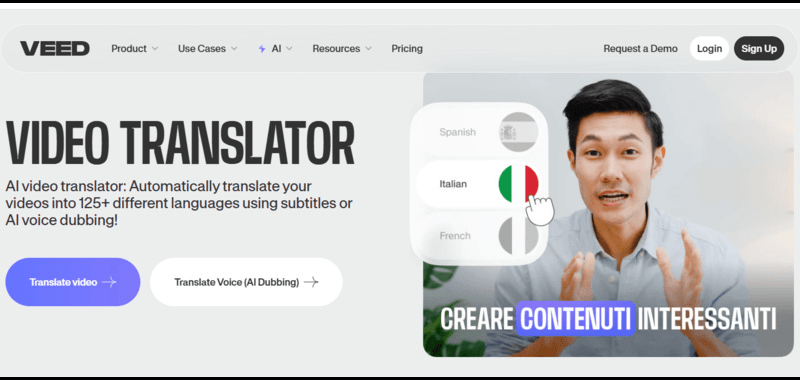Select the French flag icon
The height and width of the screenshot is (380, 800).
pyautogui.click(x=518, y=236)
